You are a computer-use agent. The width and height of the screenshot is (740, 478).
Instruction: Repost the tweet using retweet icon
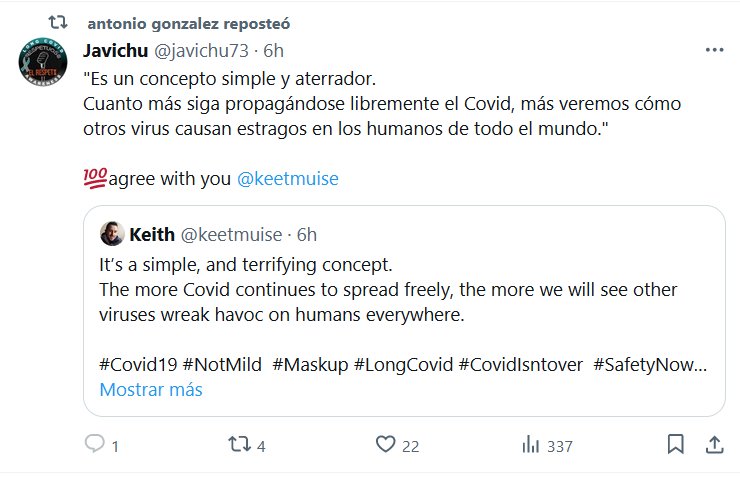237,445
